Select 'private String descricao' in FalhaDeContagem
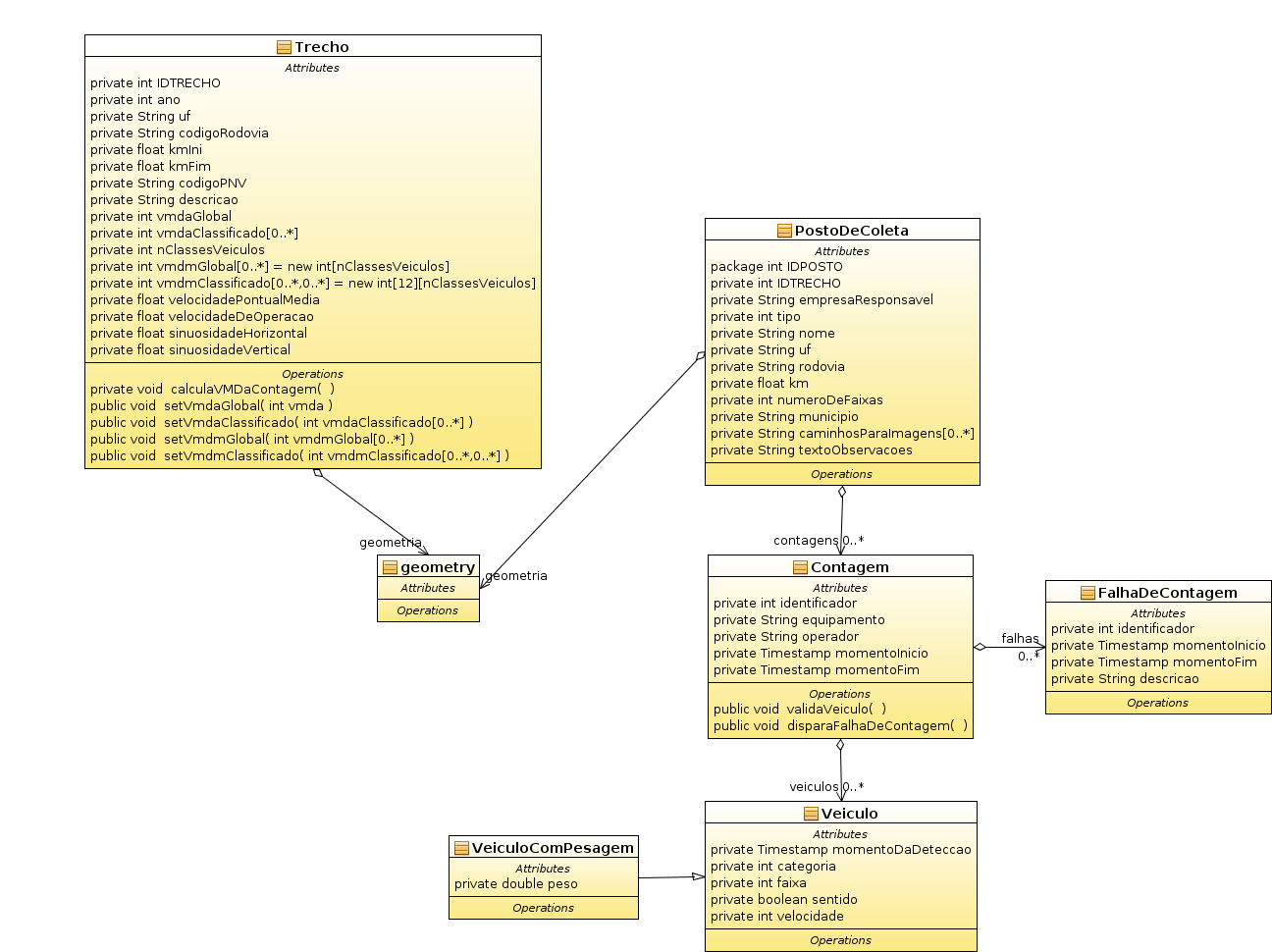 click(x=1125, y=679)
